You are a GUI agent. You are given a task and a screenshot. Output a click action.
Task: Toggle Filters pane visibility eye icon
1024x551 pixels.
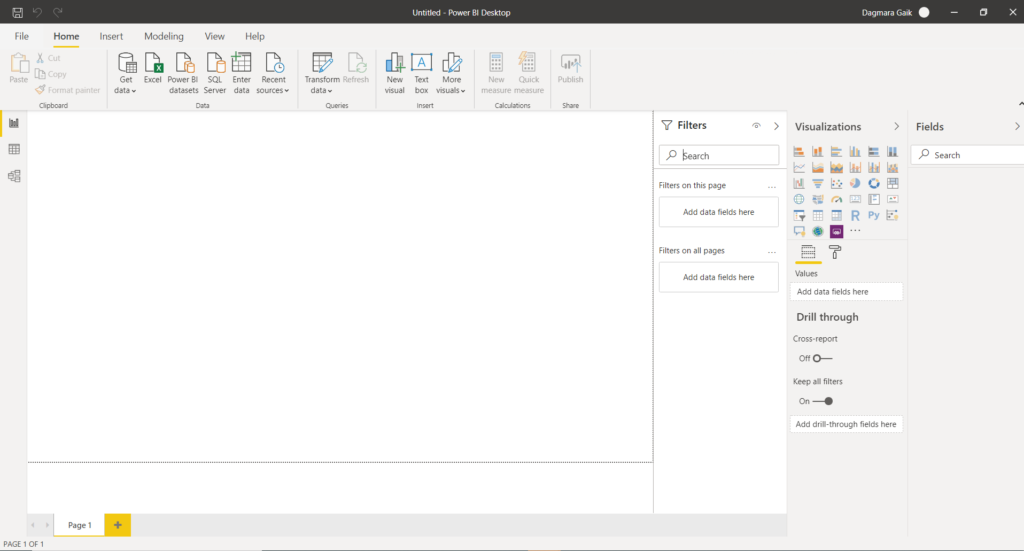pos(756,125)
